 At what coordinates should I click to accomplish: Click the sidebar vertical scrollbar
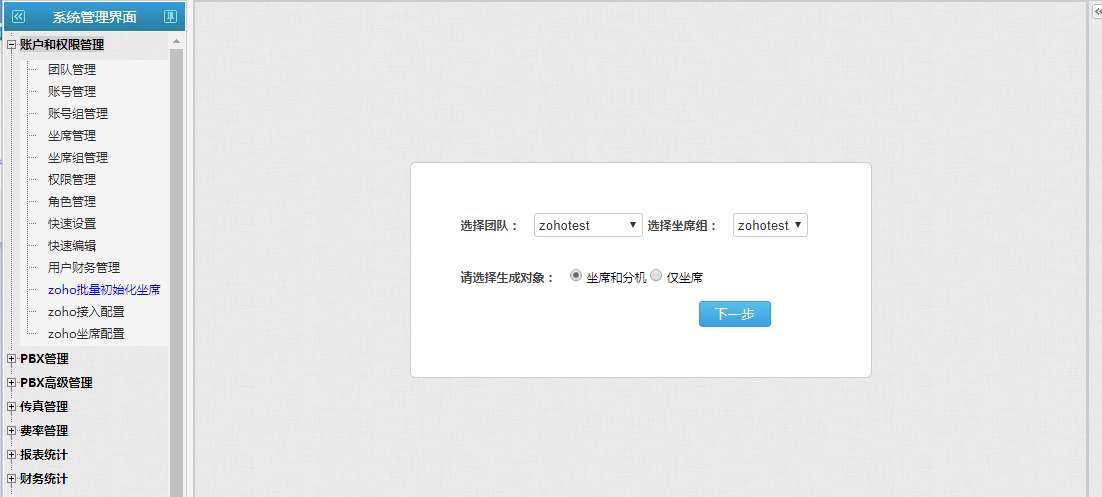click(x=176, y=270)
